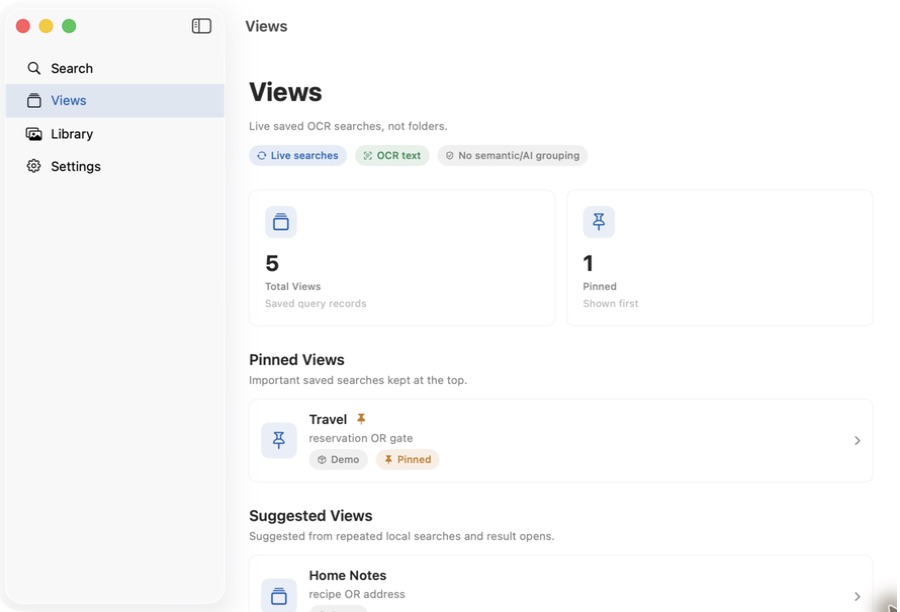Click the green zoom window button

pyautogui.click(x=69, y=26)
